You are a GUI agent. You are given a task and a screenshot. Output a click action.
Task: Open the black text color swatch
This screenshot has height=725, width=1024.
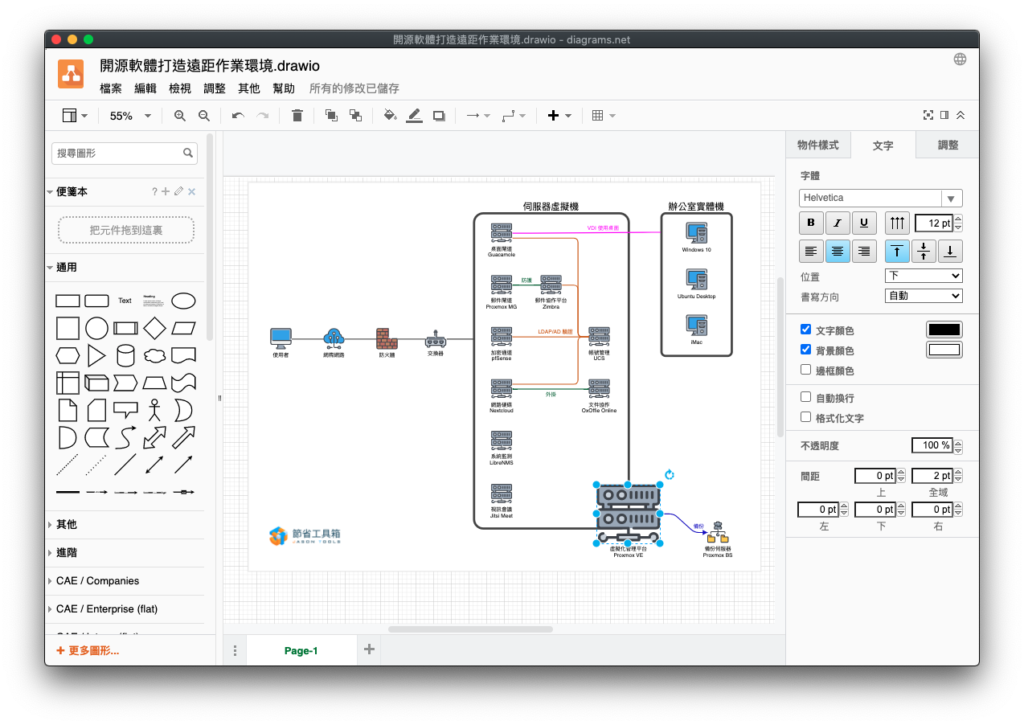944,330
